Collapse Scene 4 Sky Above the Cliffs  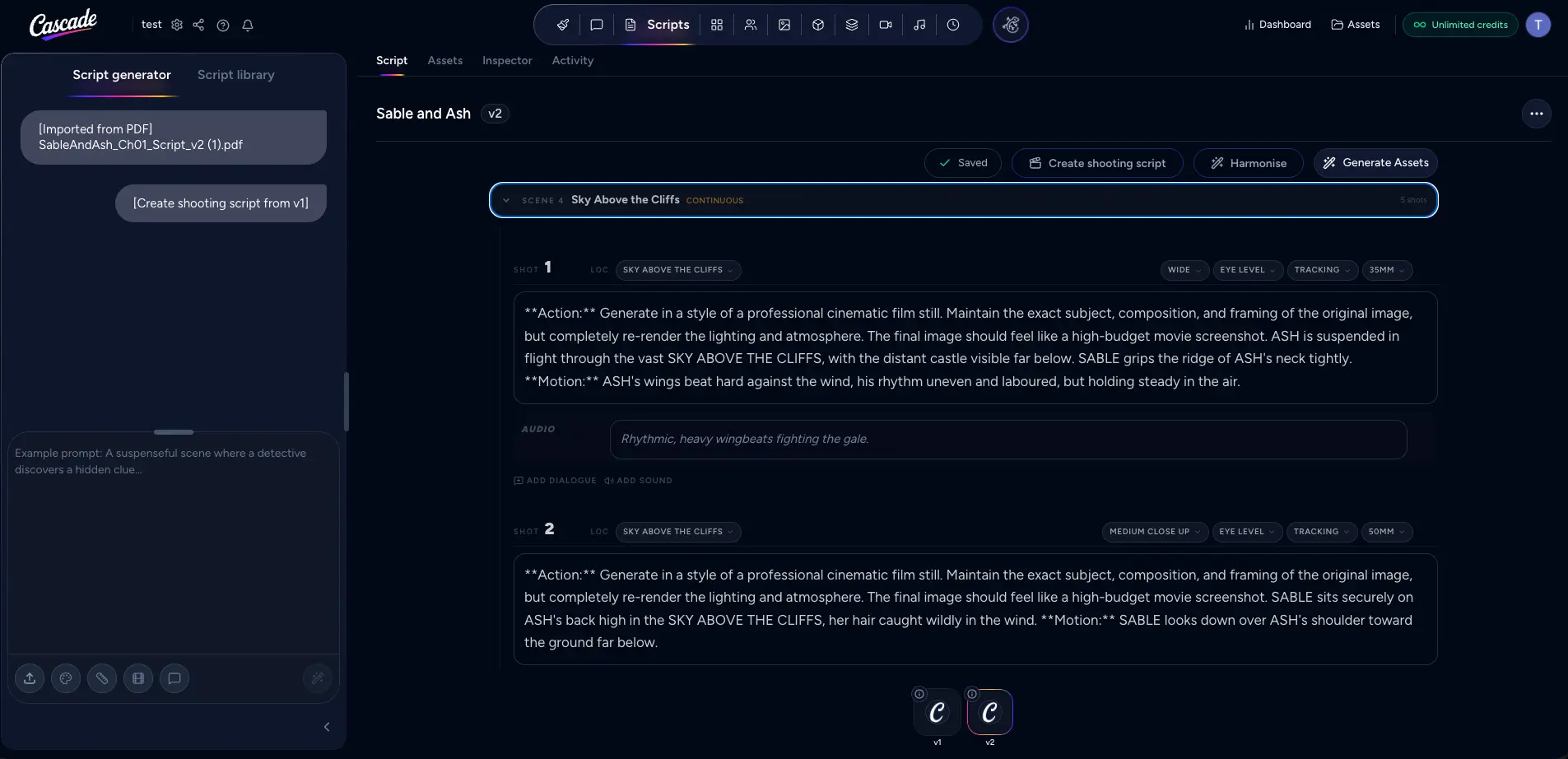[506, 200]
